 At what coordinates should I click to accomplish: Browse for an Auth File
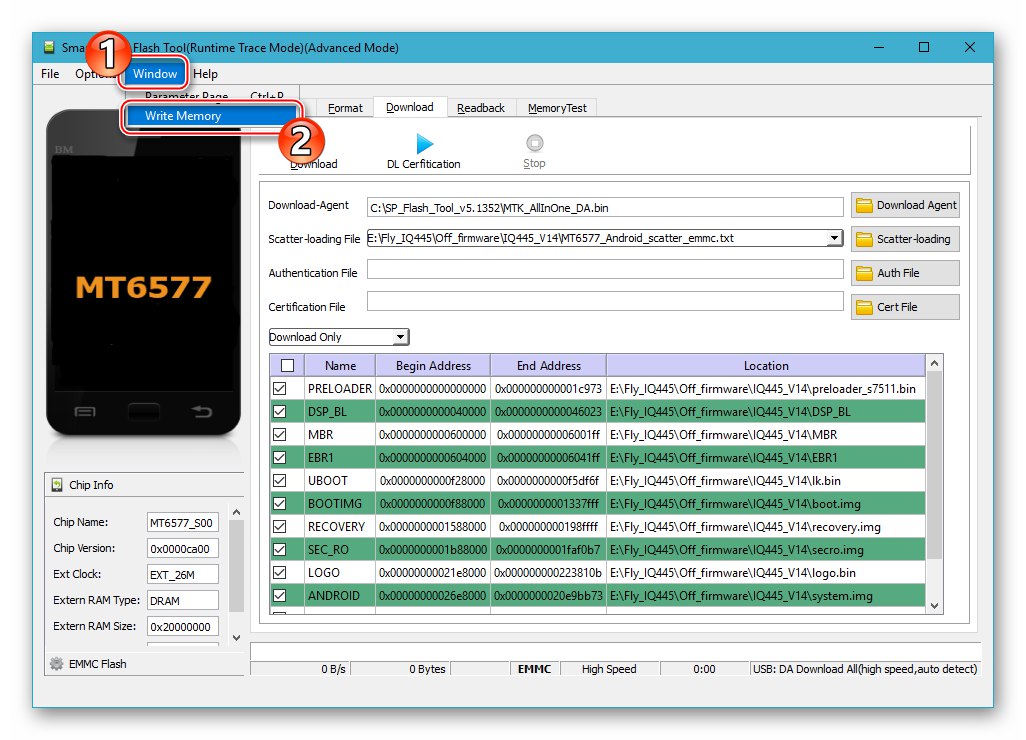coord(904,272)
